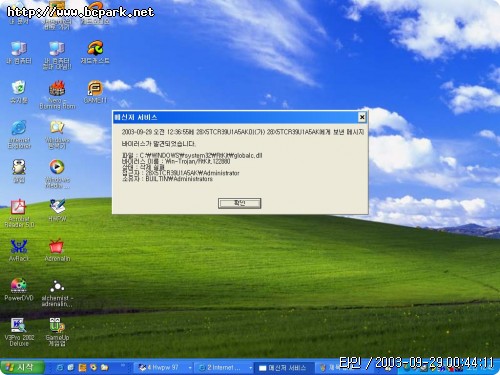Viewport: 500px width, 375px height.
Task: Select the penguin desktop icon
Action: click(19, 171)
